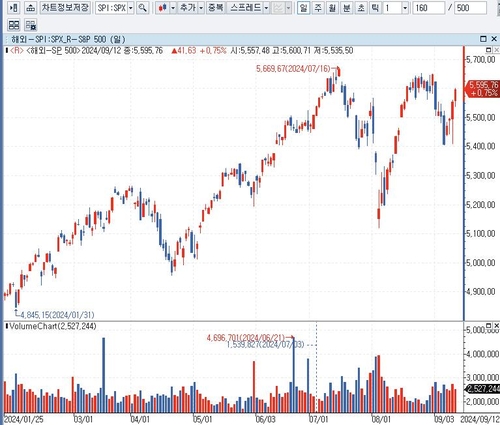Viewport: 500px width, 425px height.
Task: Click the 추가 button
Action: coord(188,8)
